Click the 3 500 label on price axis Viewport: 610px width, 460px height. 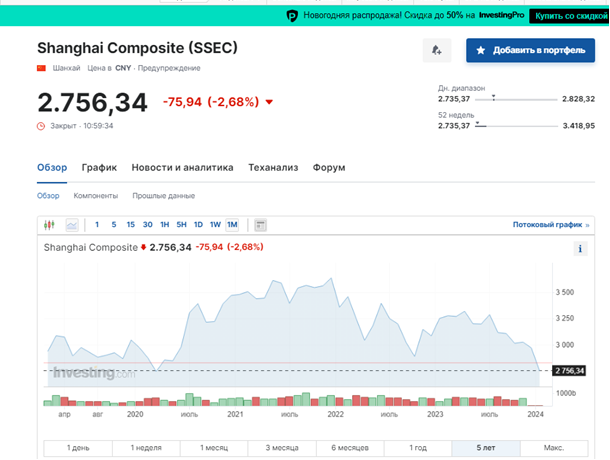click(x=564, y=292)
